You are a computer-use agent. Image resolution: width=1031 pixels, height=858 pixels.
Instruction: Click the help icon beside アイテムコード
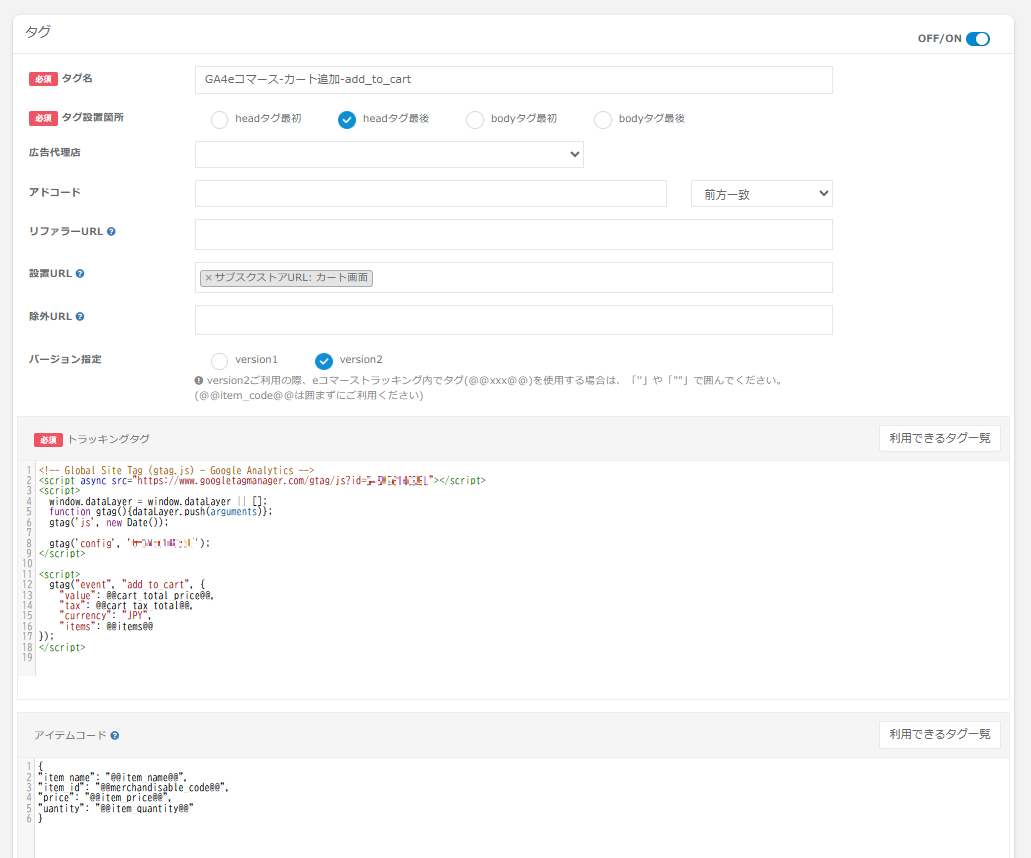click(115, 736)
